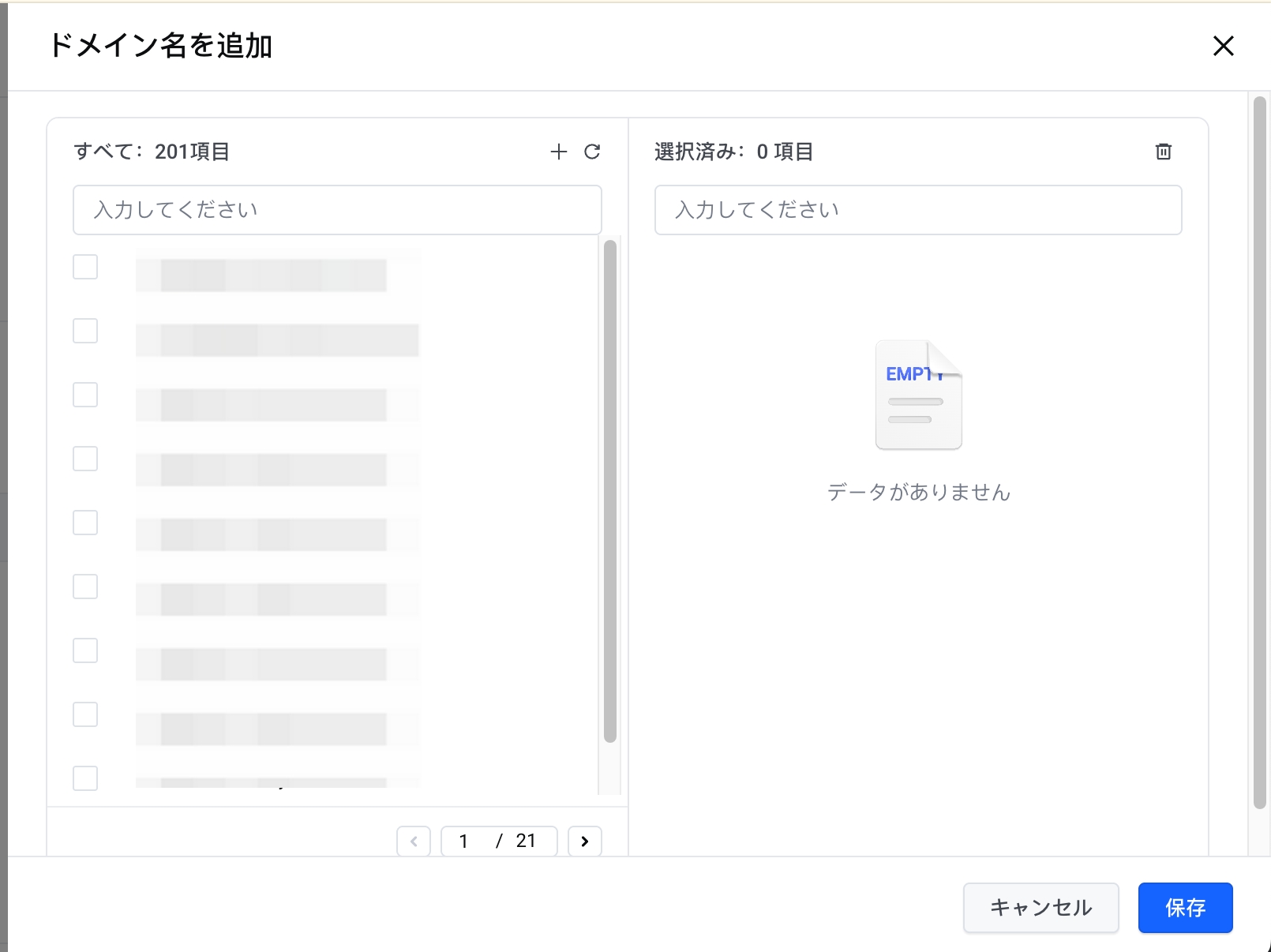This screenshot has width=1271, height=952.
Task: Select the fourth domain checkbox
Action: pyautogui.click(x=85, y=459)
